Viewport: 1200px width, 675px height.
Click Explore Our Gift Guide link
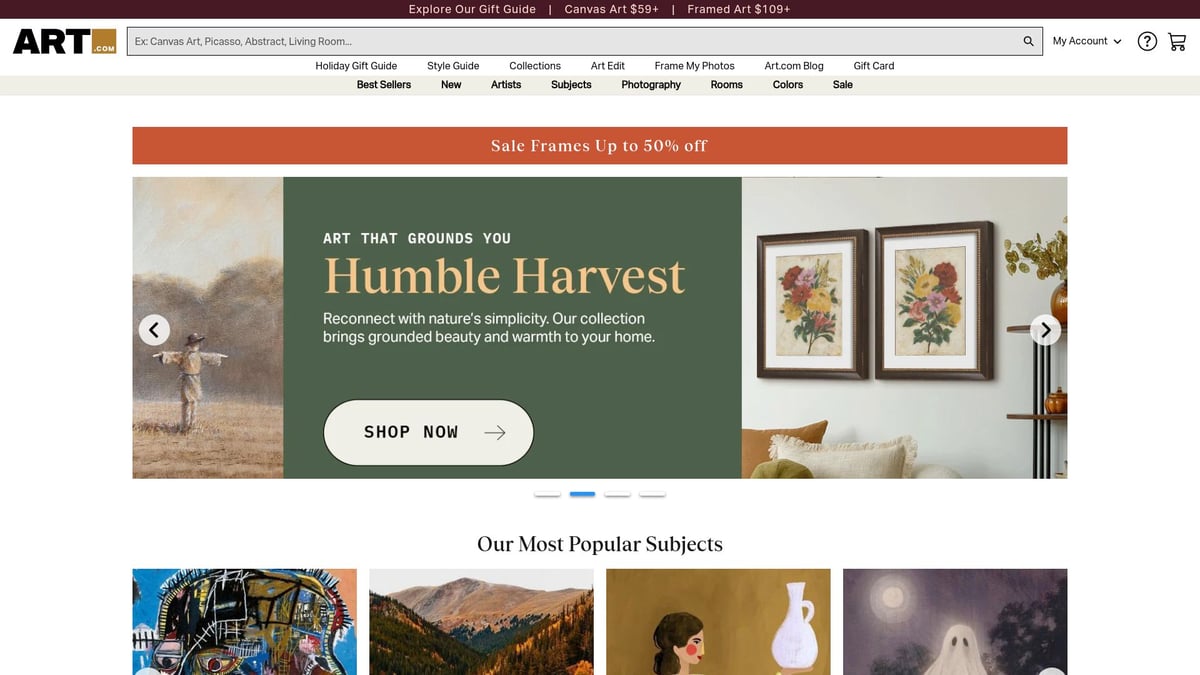[472, 9]
